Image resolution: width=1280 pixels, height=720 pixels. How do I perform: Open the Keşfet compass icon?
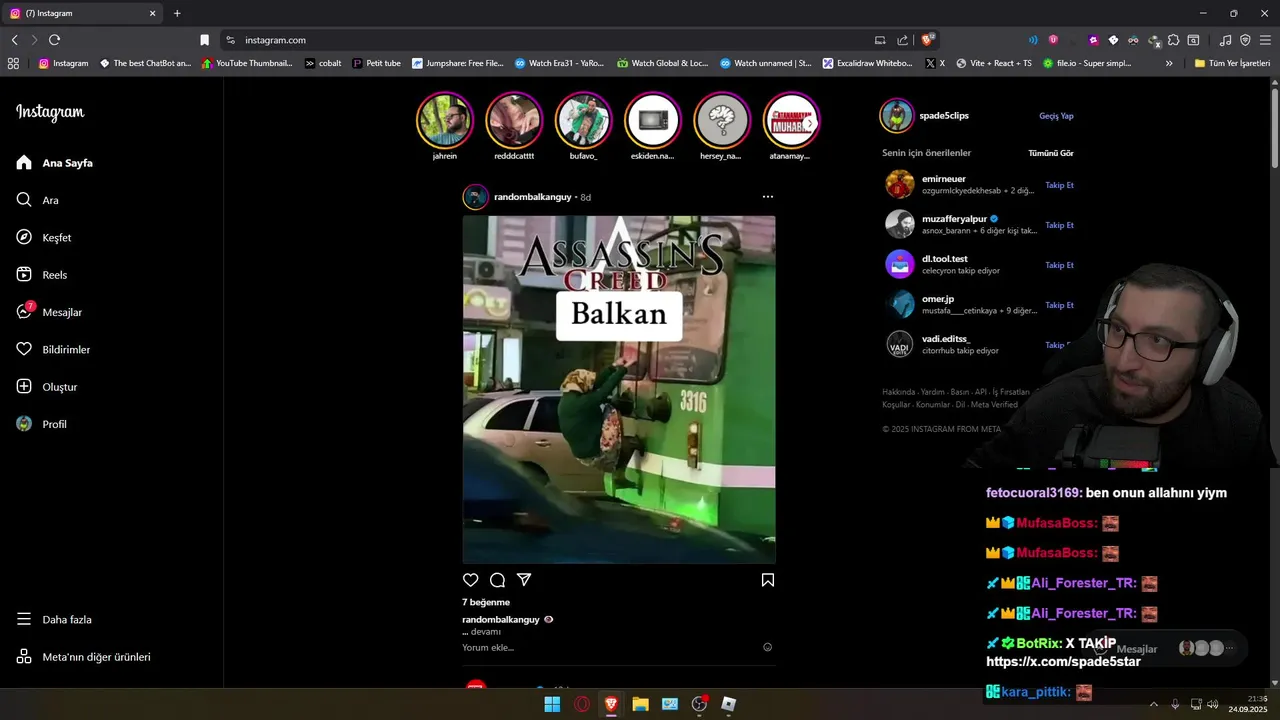(x=24, y=237)
